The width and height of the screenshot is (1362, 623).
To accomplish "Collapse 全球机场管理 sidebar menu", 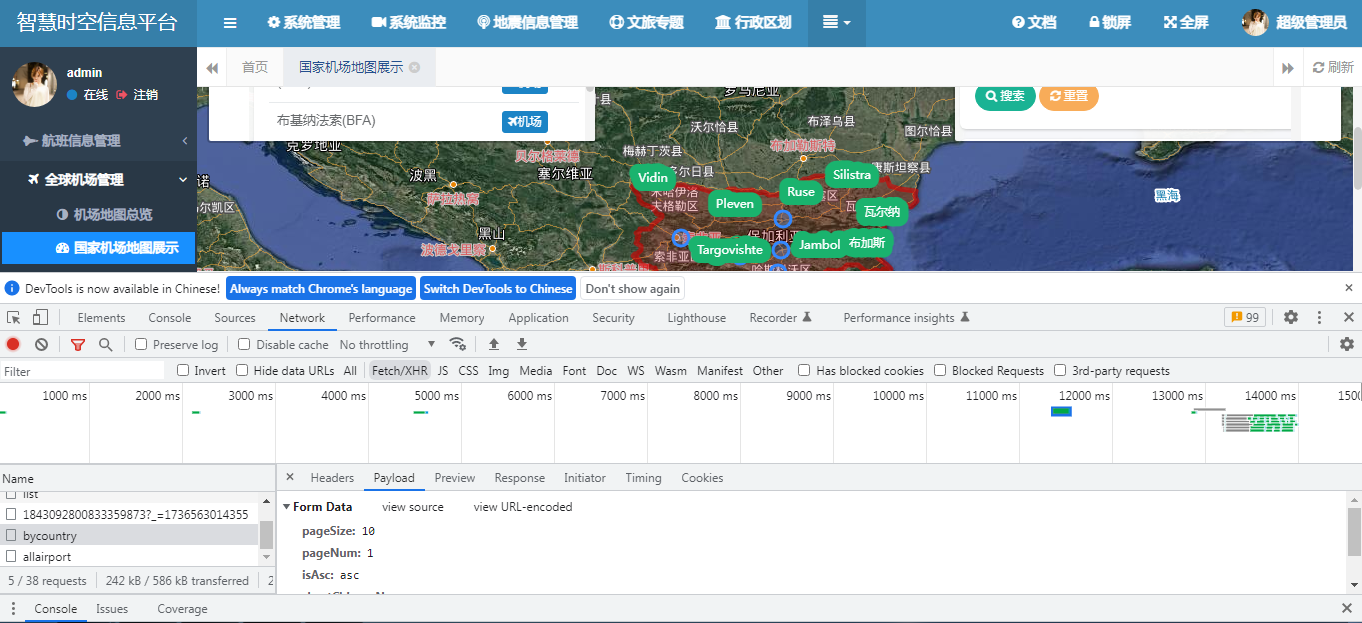I will pos(98,180).
